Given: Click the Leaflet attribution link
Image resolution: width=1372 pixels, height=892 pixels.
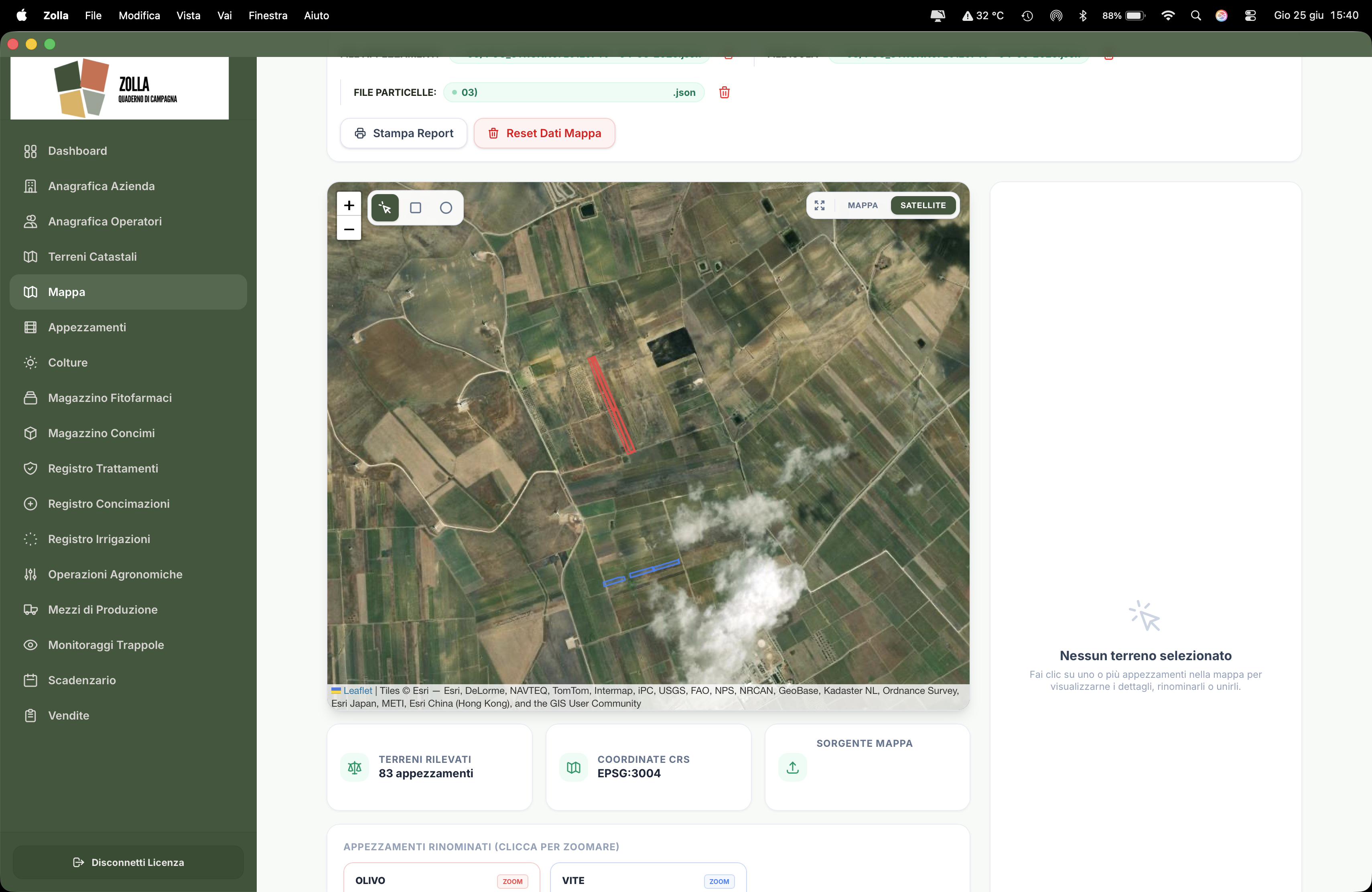Looking at the screenshot, I should click(x=357, y=690).
